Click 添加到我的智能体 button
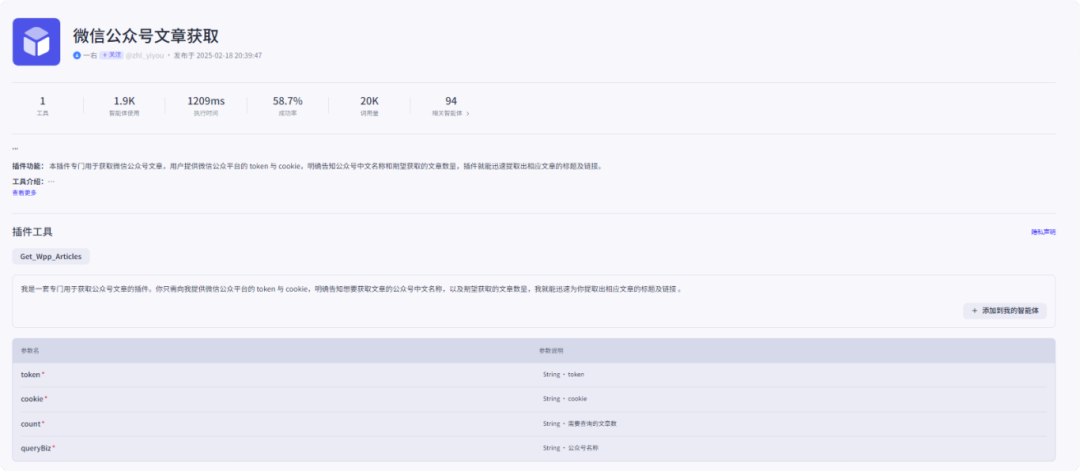 pyautogui.click(x=1004, y=311)
